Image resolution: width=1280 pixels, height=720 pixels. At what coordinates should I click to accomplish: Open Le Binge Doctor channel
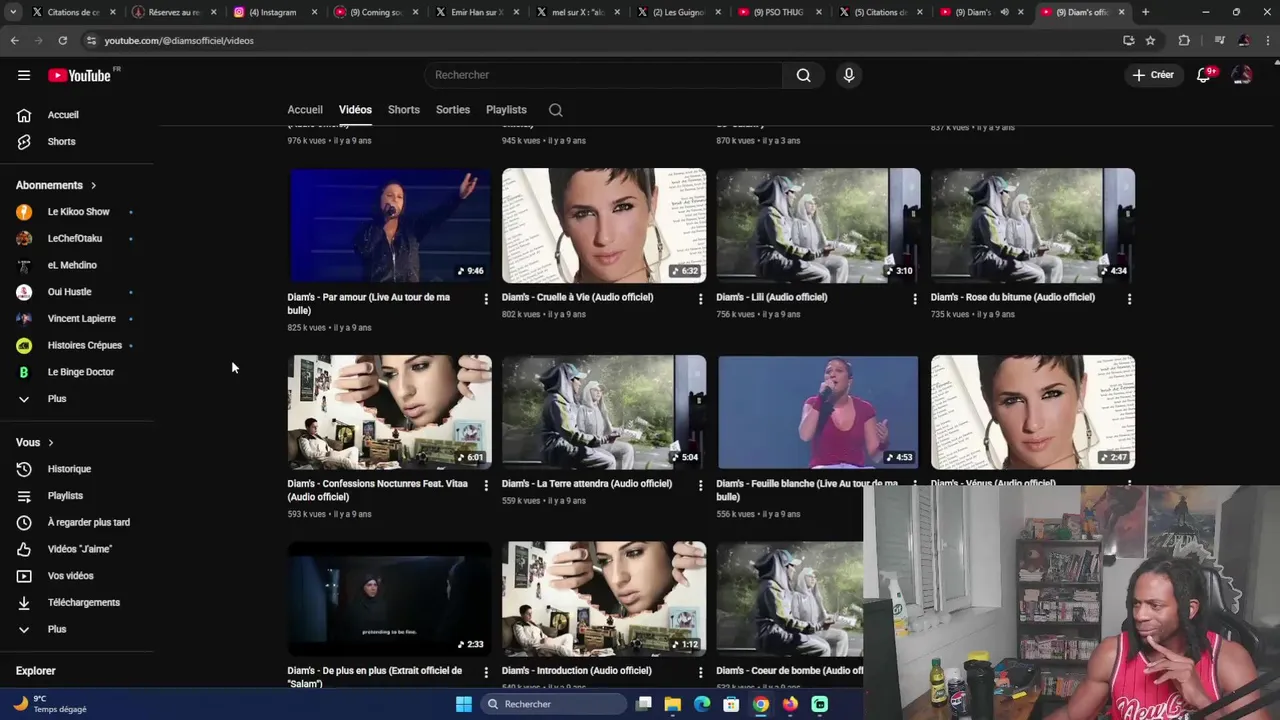[80, 372]
